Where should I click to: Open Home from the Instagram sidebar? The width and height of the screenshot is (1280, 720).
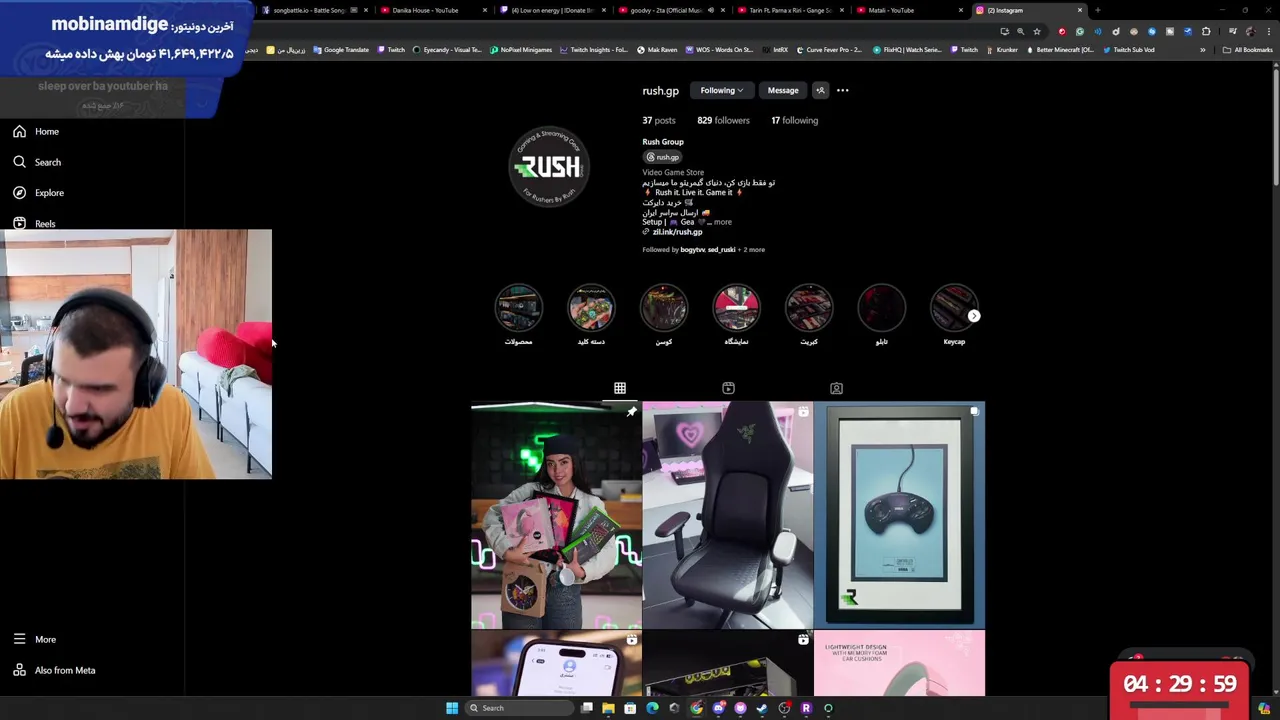(x=36, y=131)
